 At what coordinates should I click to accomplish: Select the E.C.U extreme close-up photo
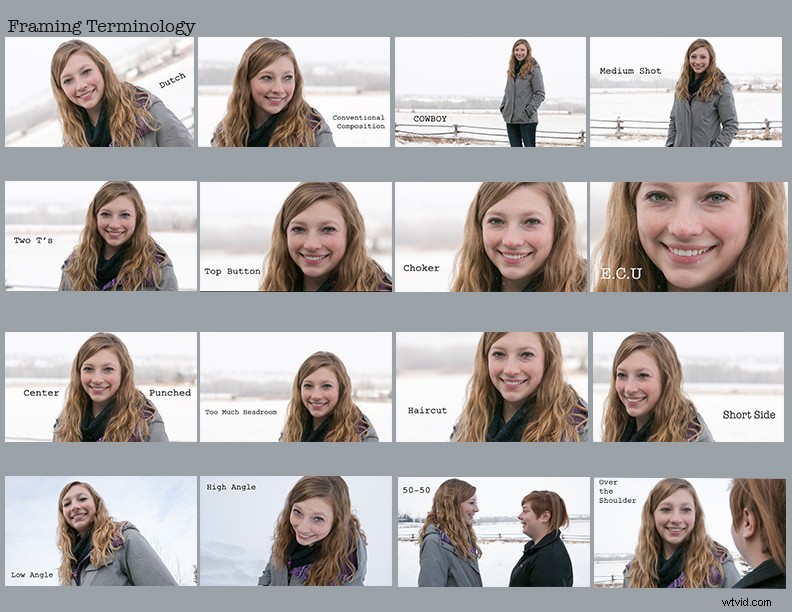pyautogui.click(x=688, y=237)
